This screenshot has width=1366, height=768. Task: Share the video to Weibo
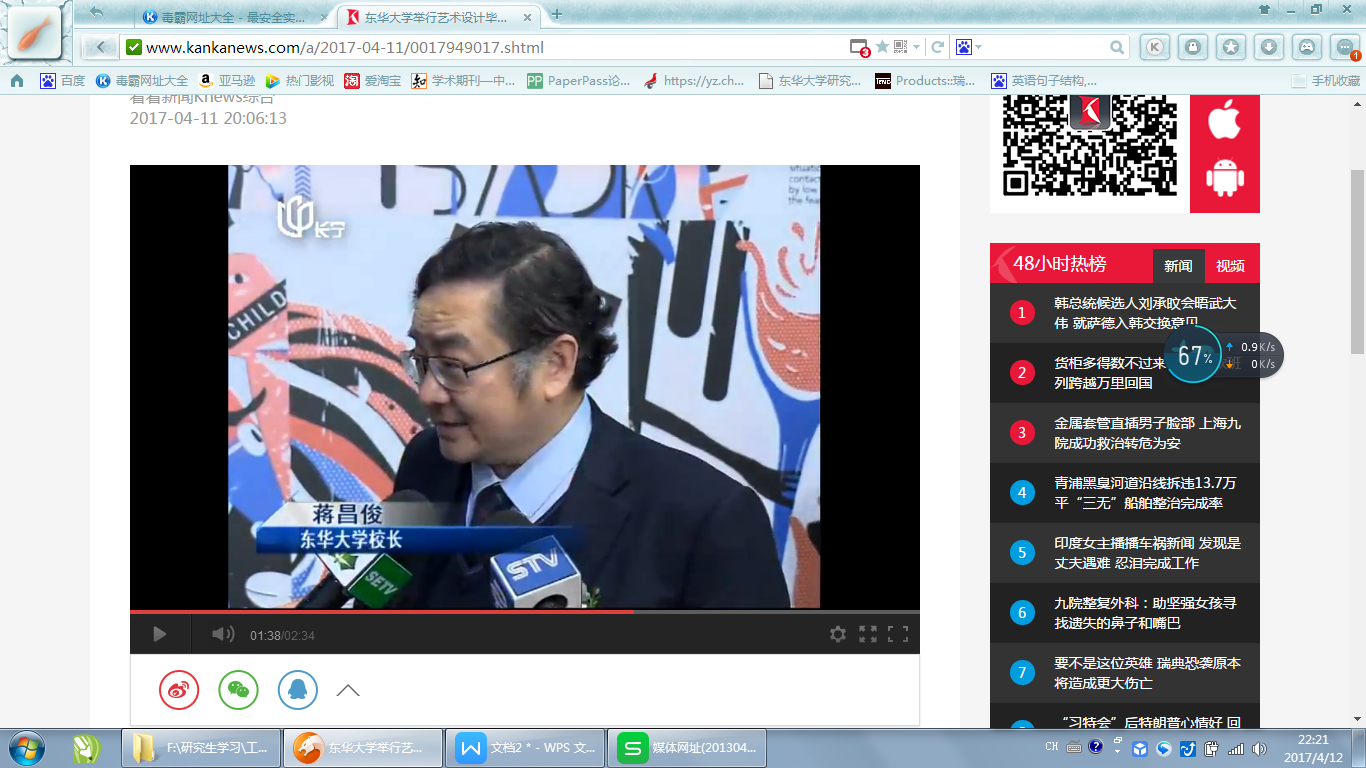click(x=179, y=690)
